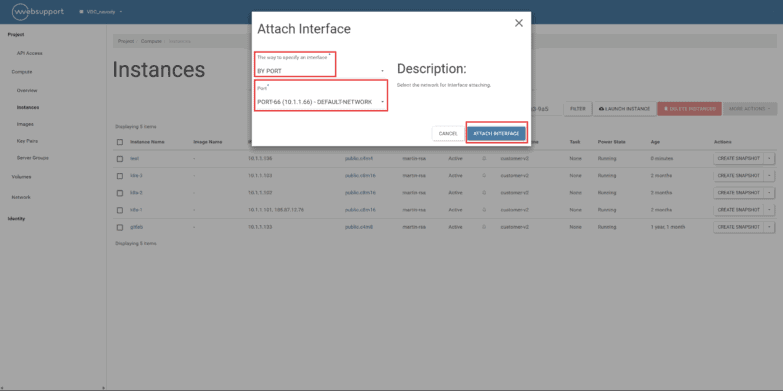Expand Network section in sidebar
Image resolution: width=783 pixels, height=391 pixels.
point(21,197)
